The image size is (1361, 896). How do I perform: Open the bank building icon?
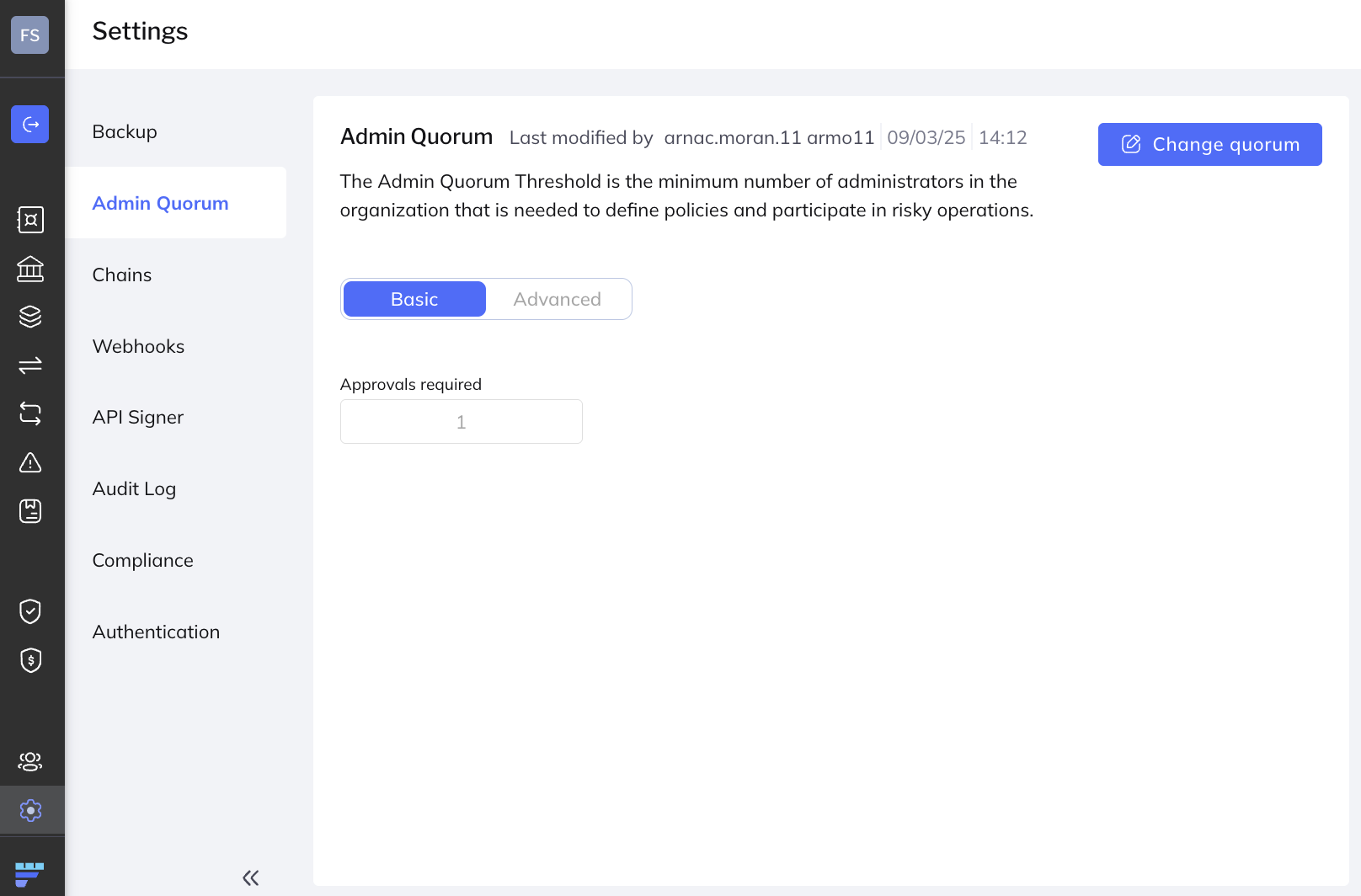click(x=30, y=269)
